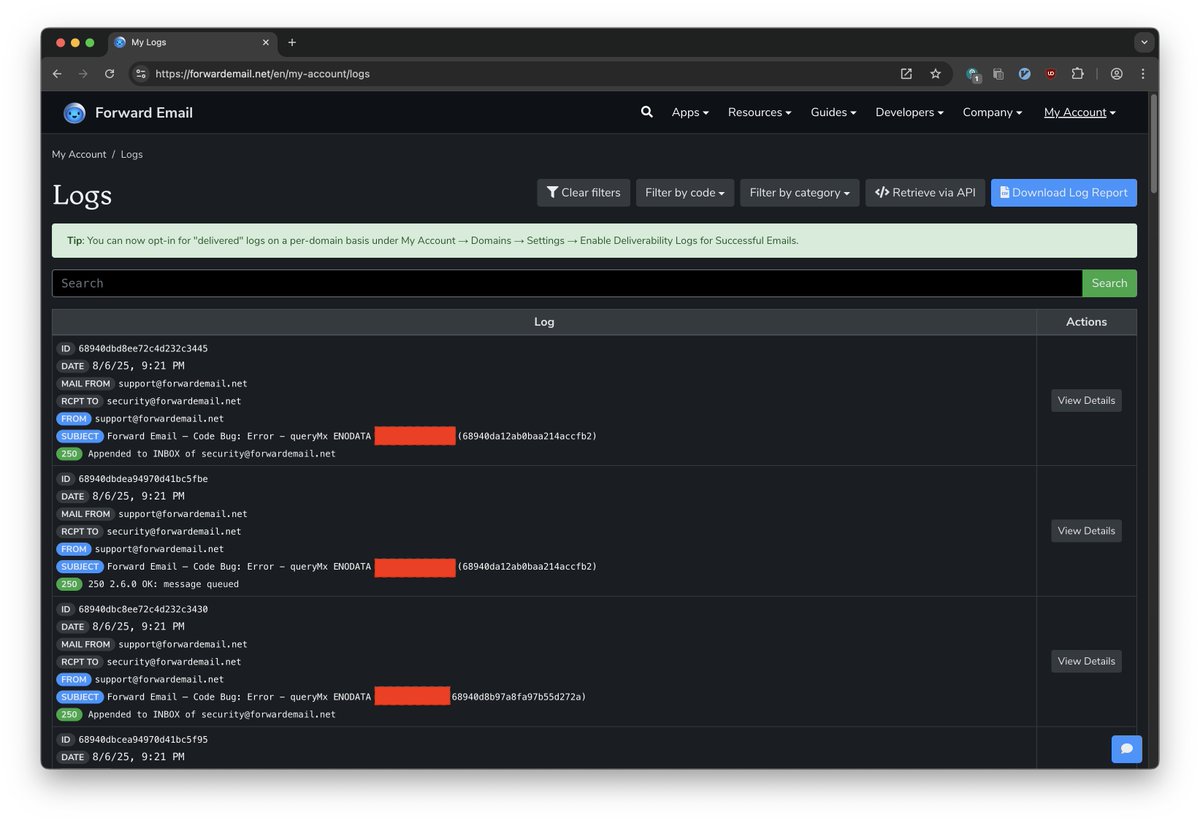
Task: Click the page vertical scrollbar
Action: 1153,143
